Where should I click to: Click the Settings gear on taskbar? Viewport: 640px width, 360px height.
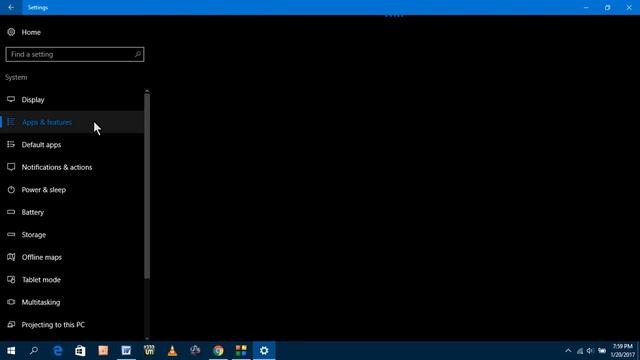[x=264, y=351]
